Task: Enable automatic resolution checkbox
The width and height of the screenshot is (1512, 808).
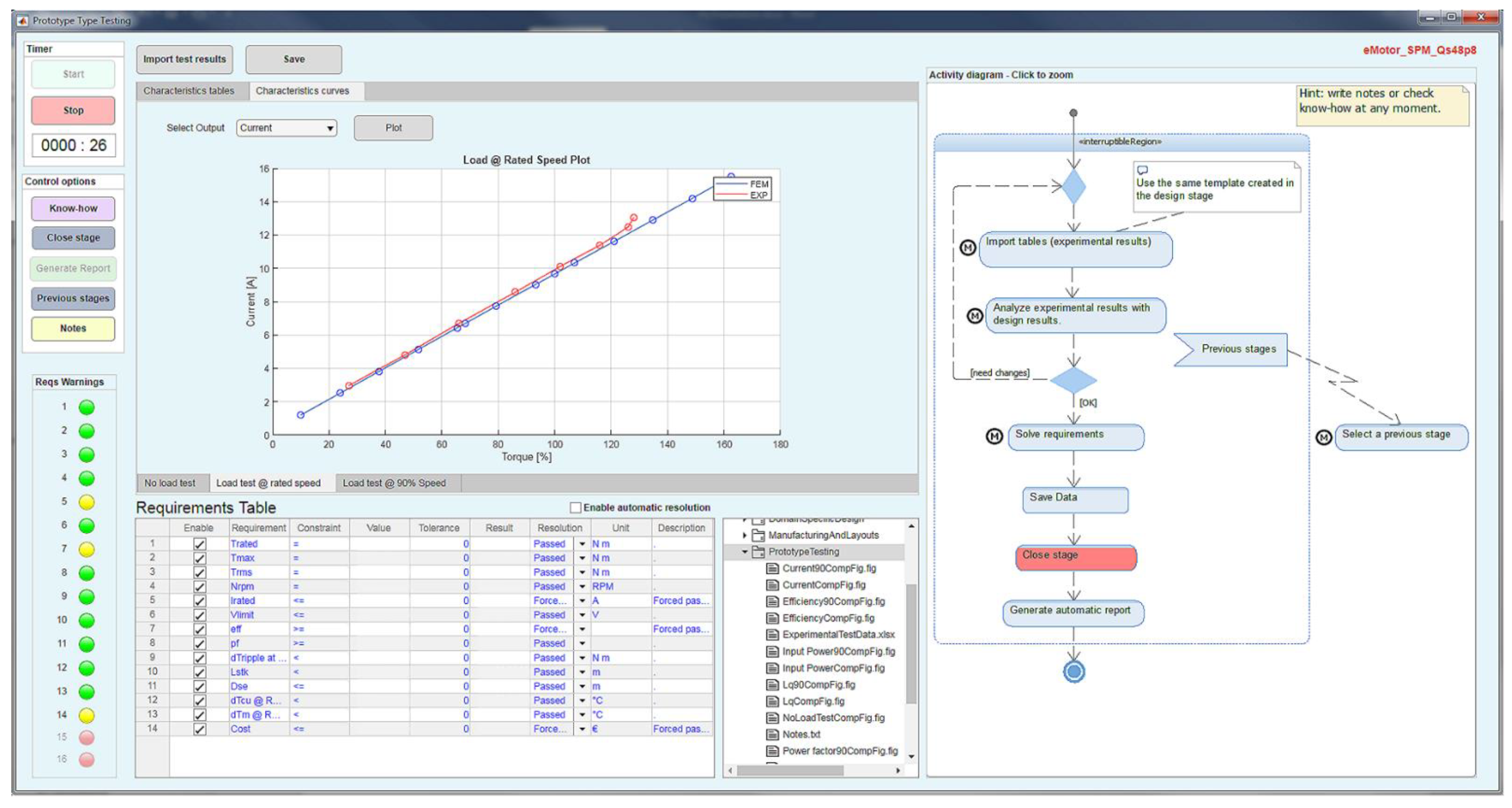Action: [x=575, y=507]
